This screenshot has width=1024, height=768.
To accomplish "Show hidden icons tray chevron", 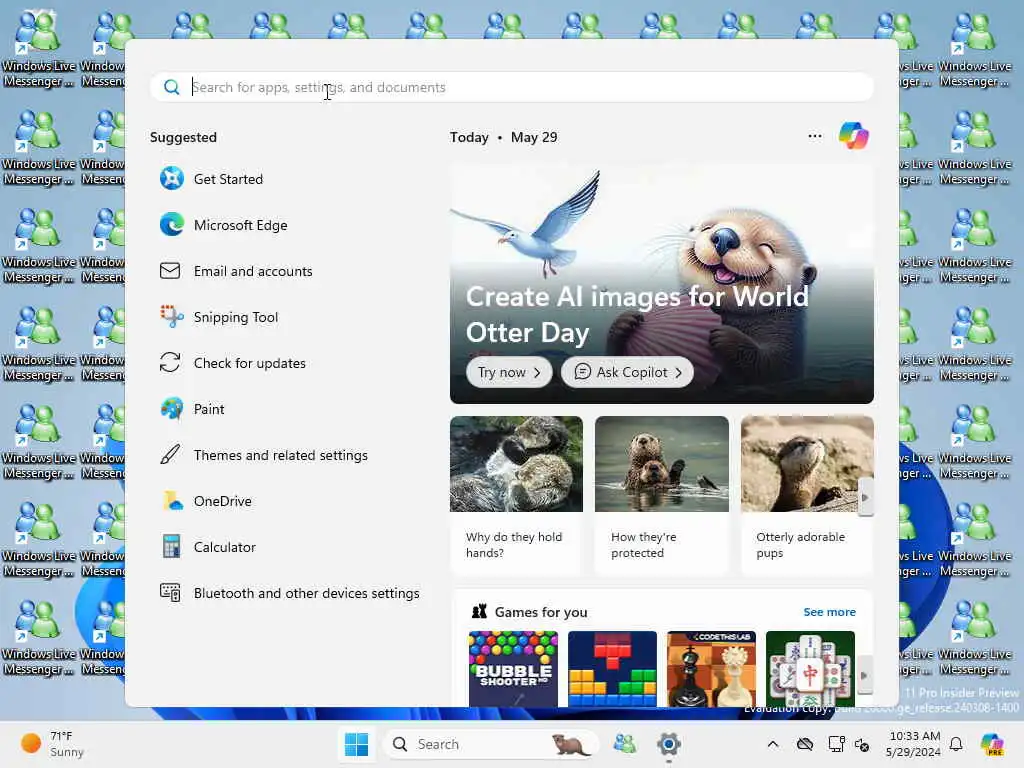I will pyautogui.click(x=773, y=744).
